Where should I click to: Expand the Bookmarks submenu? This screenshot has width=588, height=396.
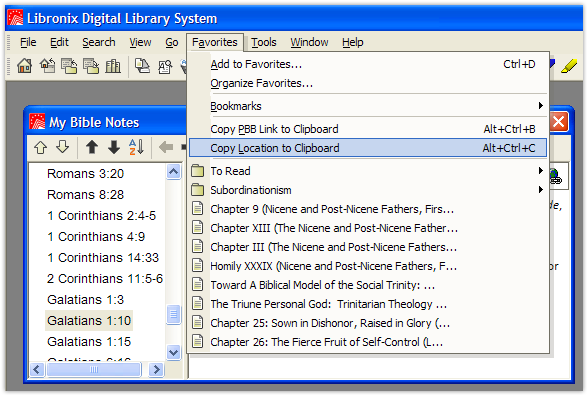368,106
